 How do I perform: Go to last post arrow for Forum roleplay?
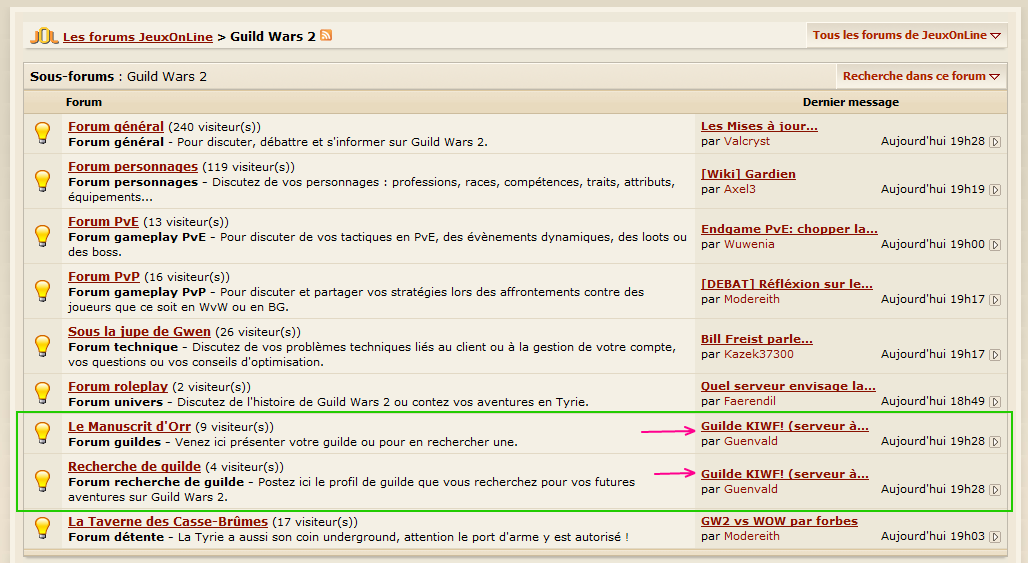[995, 402]
